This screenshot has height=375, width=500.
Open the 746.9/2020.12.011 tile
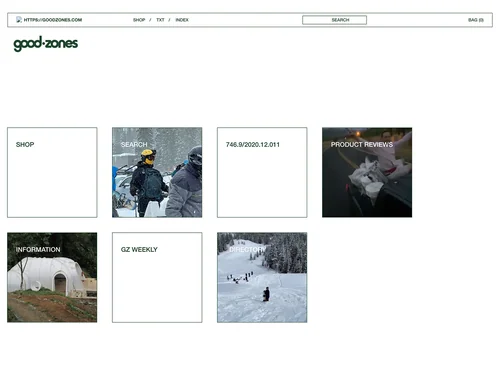click(262, 172)
